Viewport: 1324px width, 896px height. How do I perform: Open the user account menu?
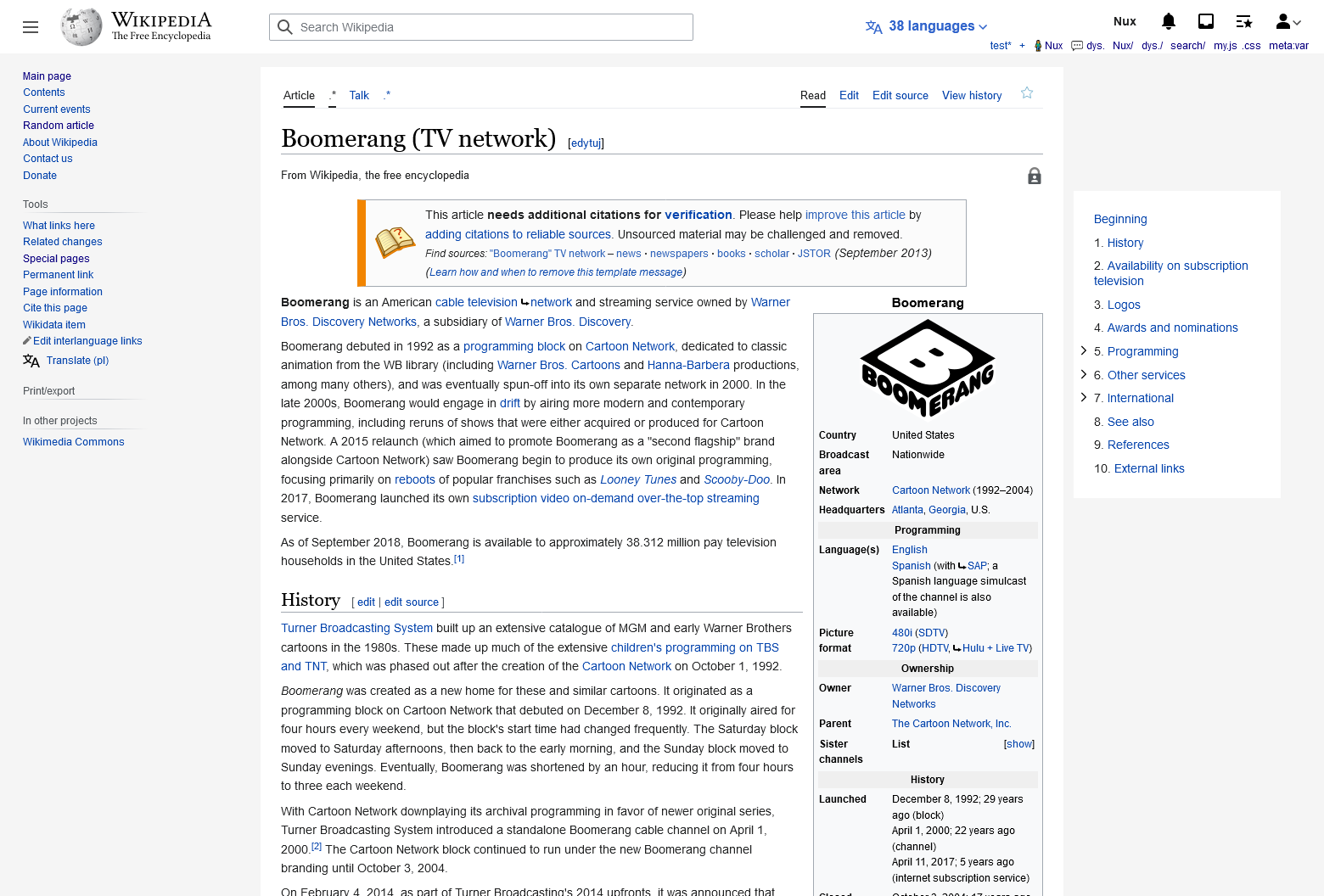tap(1288, 22)
